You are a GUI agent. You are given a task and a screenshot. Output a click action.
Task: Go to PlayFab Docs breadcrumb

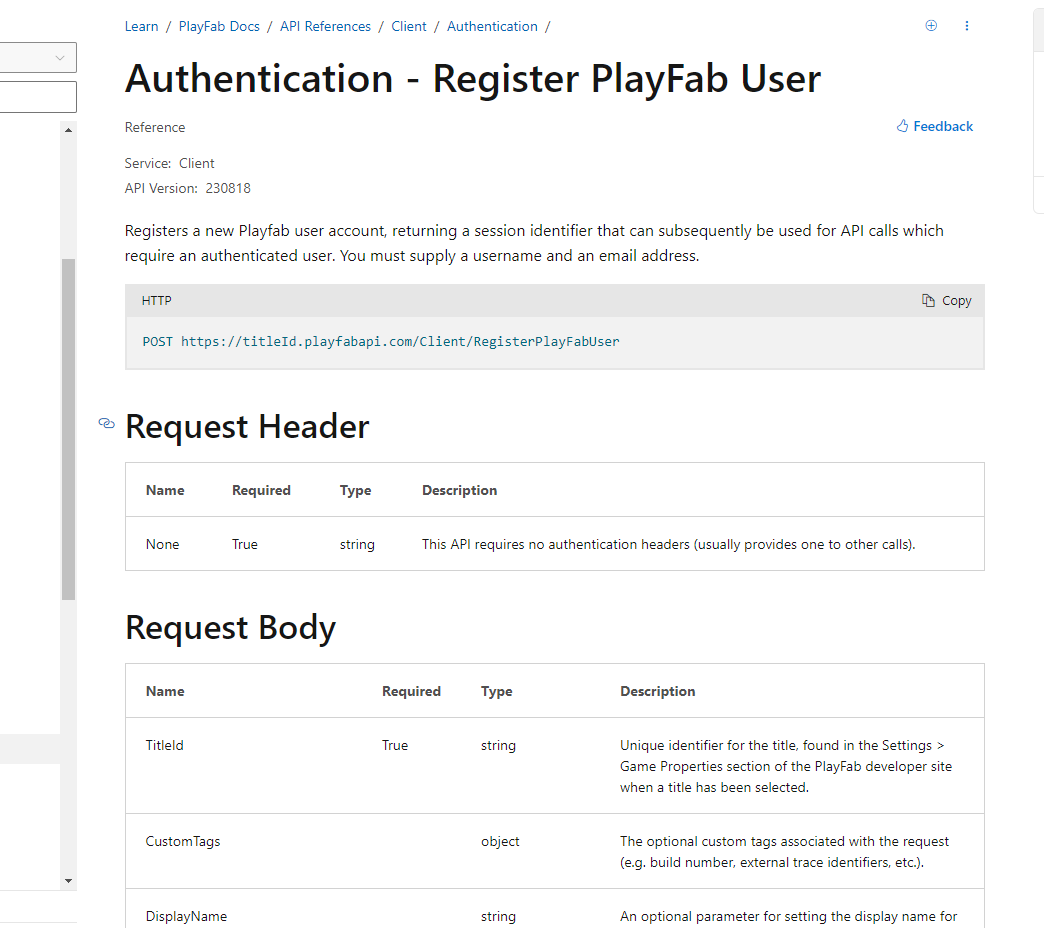[x=219, y=27]
